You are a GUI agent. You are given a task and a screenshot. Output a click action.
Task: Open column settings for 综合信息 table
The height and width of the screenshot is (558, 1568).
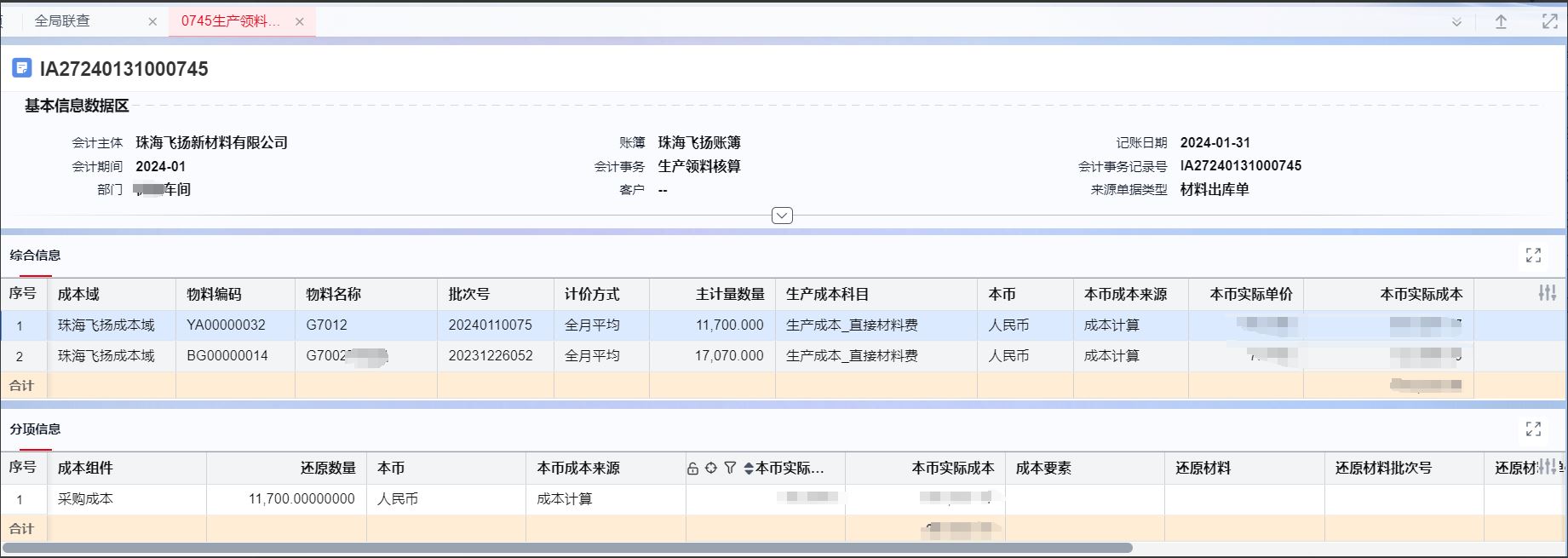[x=1547, y=293]
